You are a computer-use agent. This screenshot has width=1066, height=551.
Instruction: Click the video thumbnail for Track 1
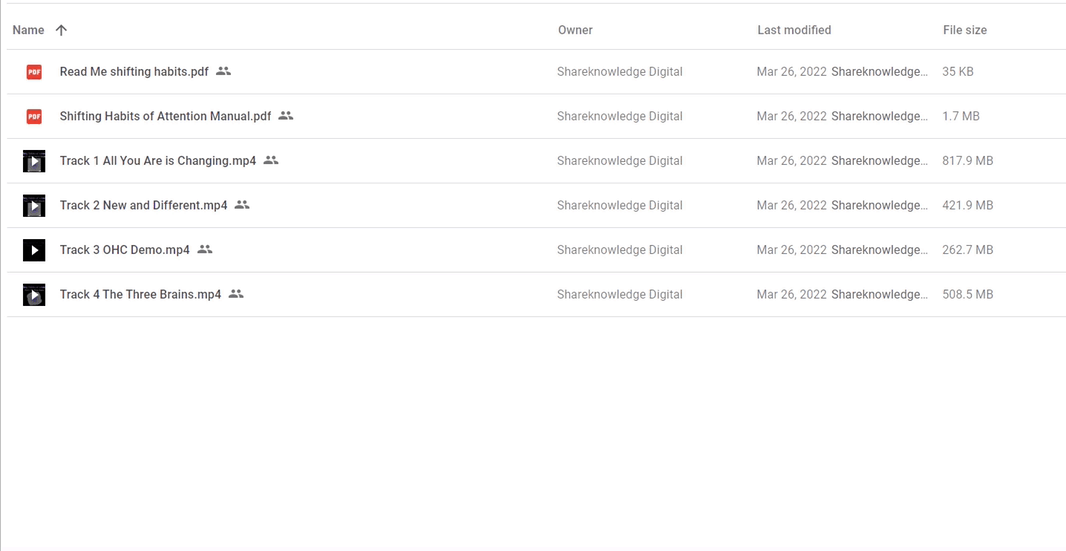point(34,161)
